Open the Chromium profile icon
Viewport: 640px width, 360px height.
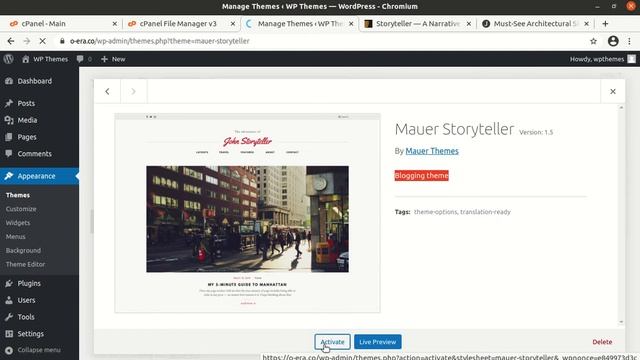tap(613, 41)
